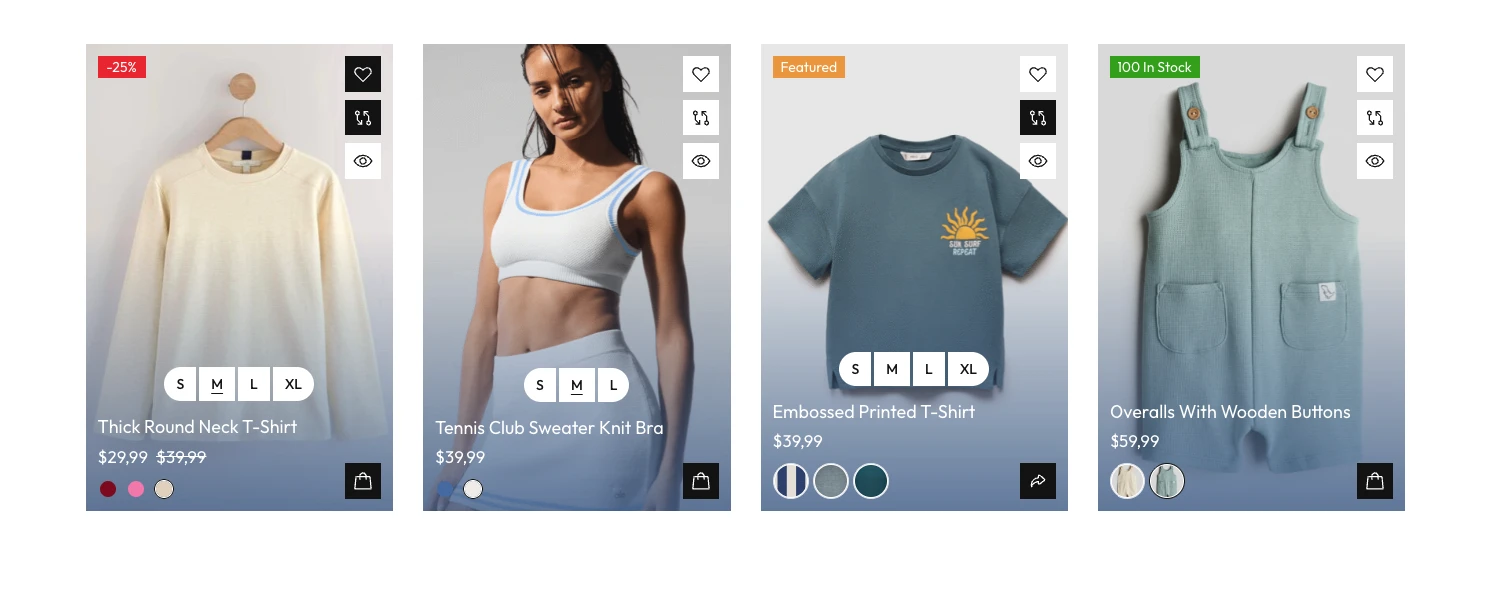Click compare icon on Embossed Printed T-Shirt
Screen dimensions: 1509x595
coord(1038,118)
